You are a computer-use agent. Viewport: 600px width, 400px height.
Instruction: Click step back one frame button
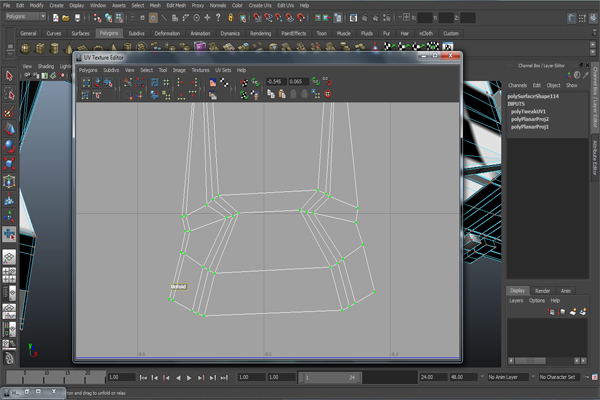(155, 378)
